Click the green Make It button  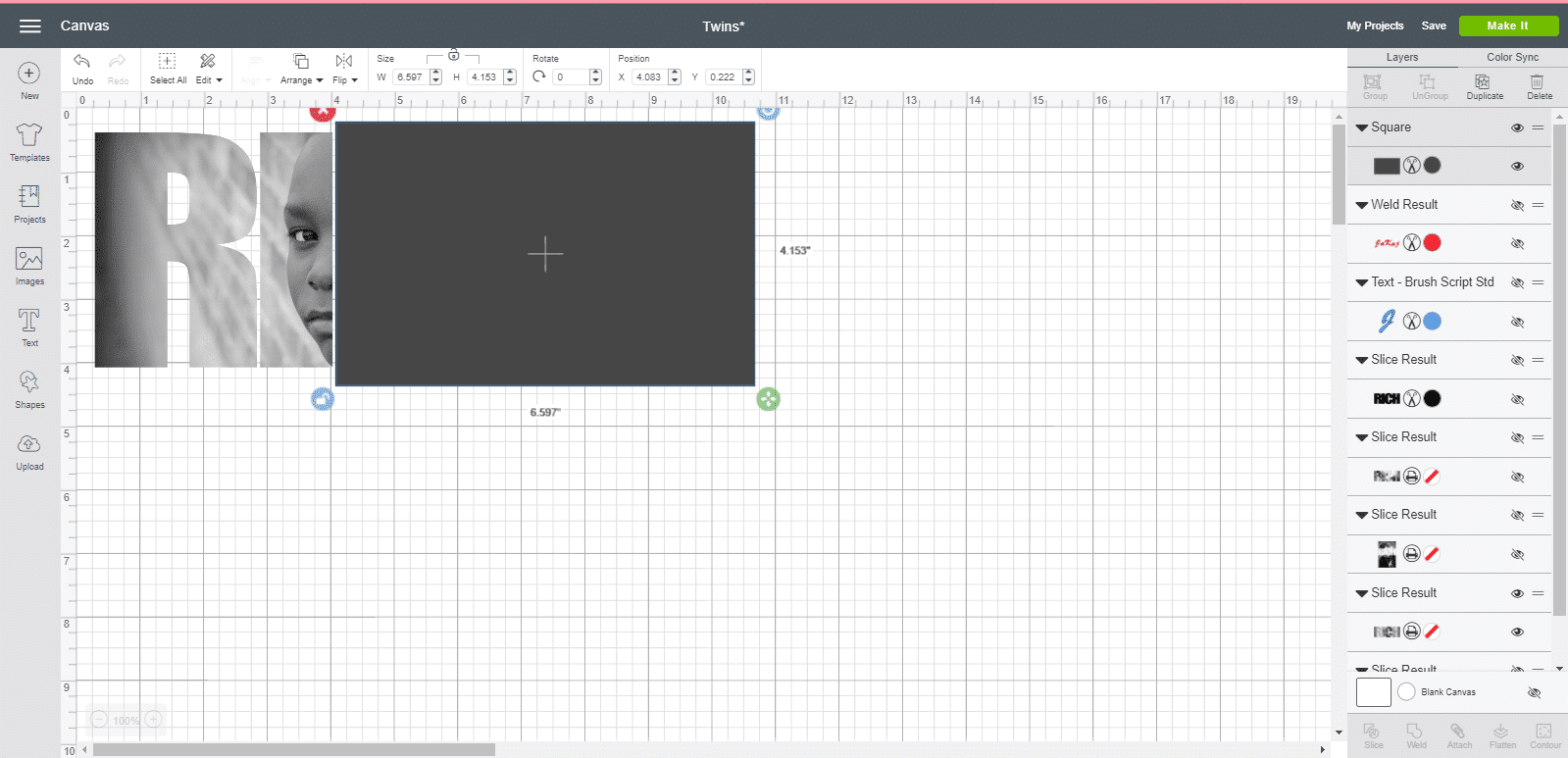pos(1507,25)
